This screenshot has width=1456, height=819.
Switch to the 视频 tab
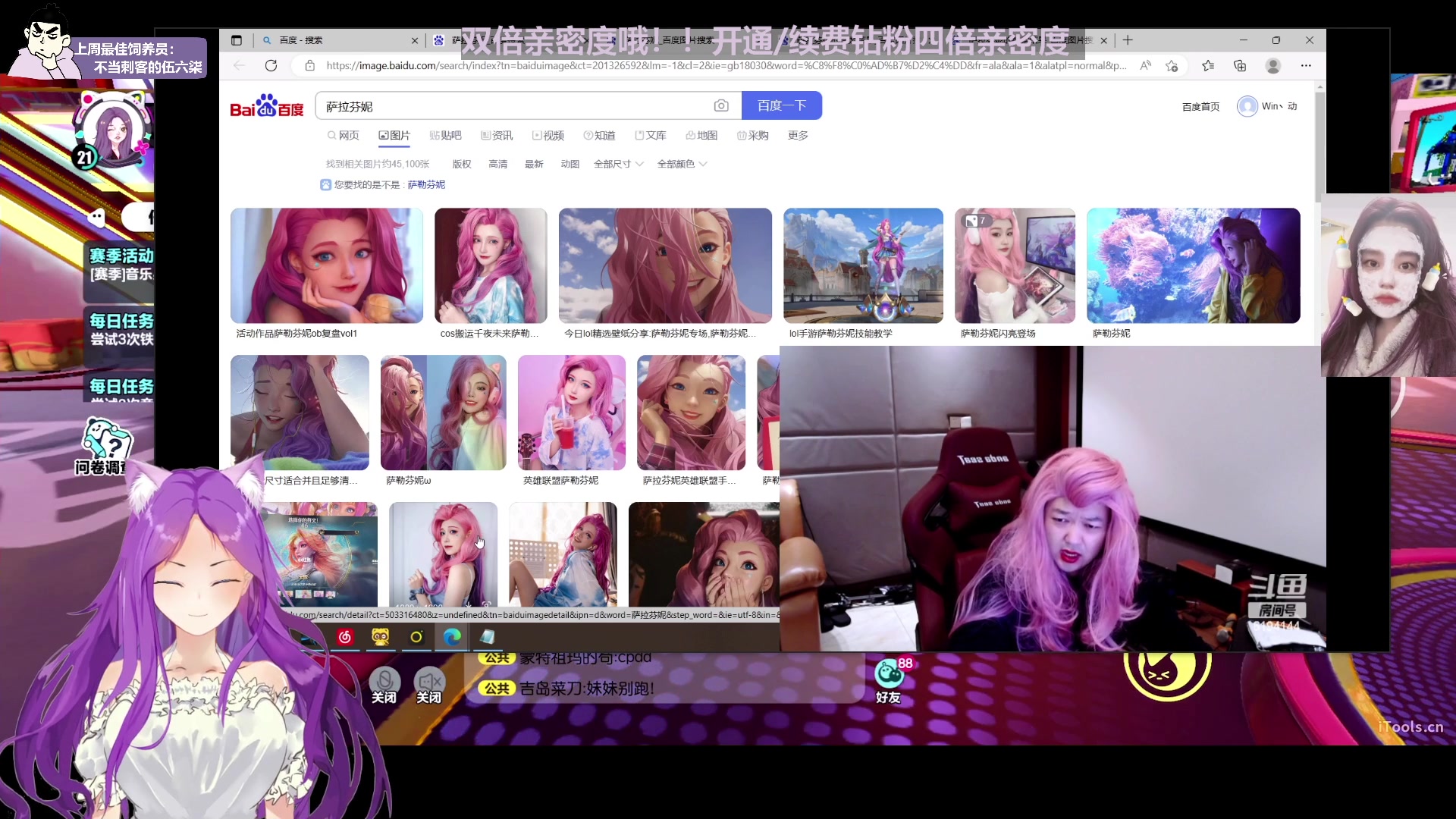548,136
